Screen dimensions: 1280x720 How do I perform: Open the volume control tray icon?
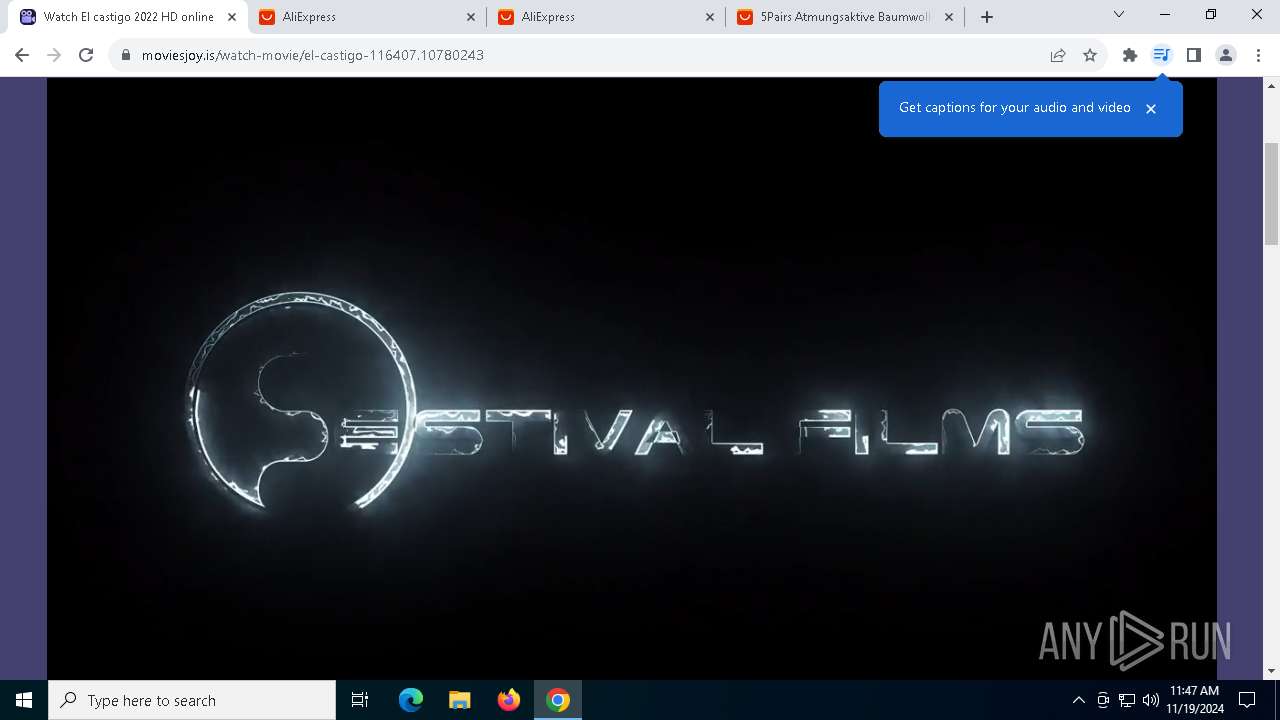tap(1151, 700)
